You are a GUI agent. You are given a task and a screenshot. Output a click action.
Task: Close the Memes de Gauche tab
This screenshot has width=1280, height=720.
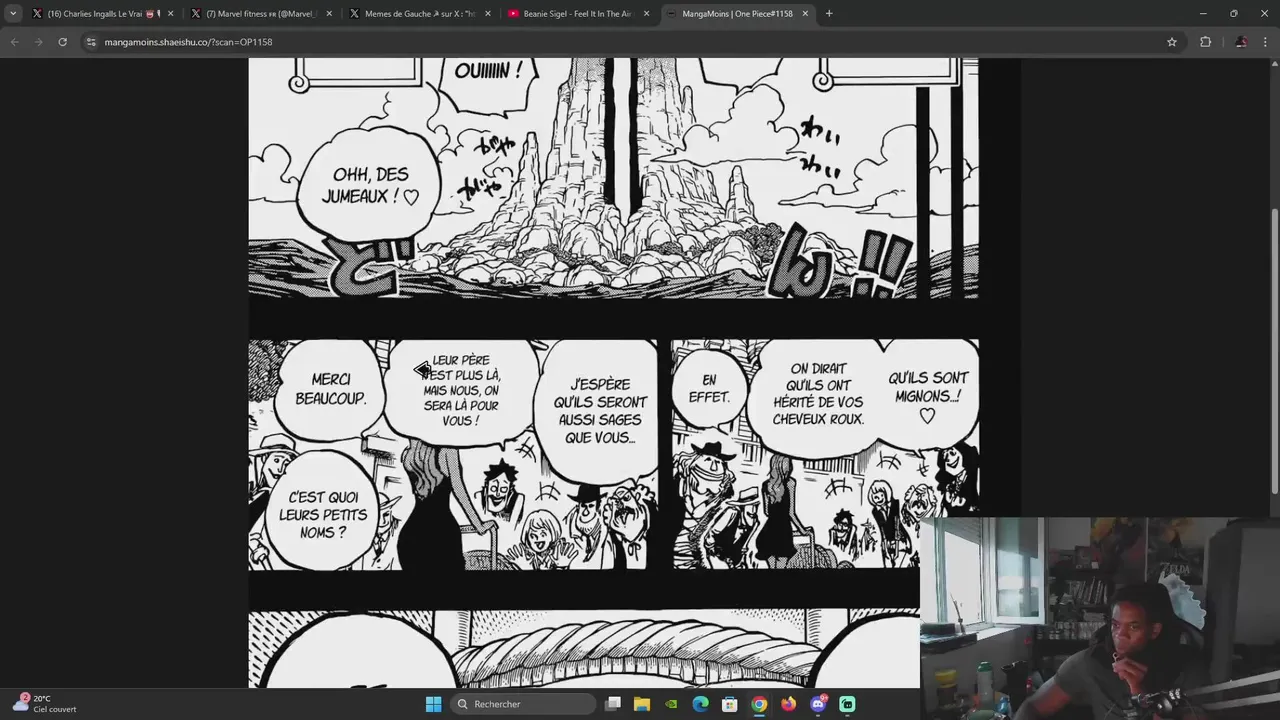click(x=488, y=14)
